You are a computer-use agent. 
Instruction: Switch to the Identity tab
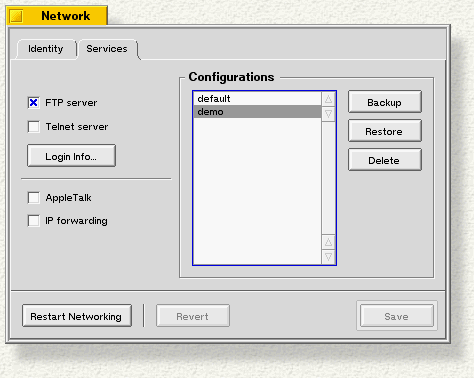[x=46, y=49]
